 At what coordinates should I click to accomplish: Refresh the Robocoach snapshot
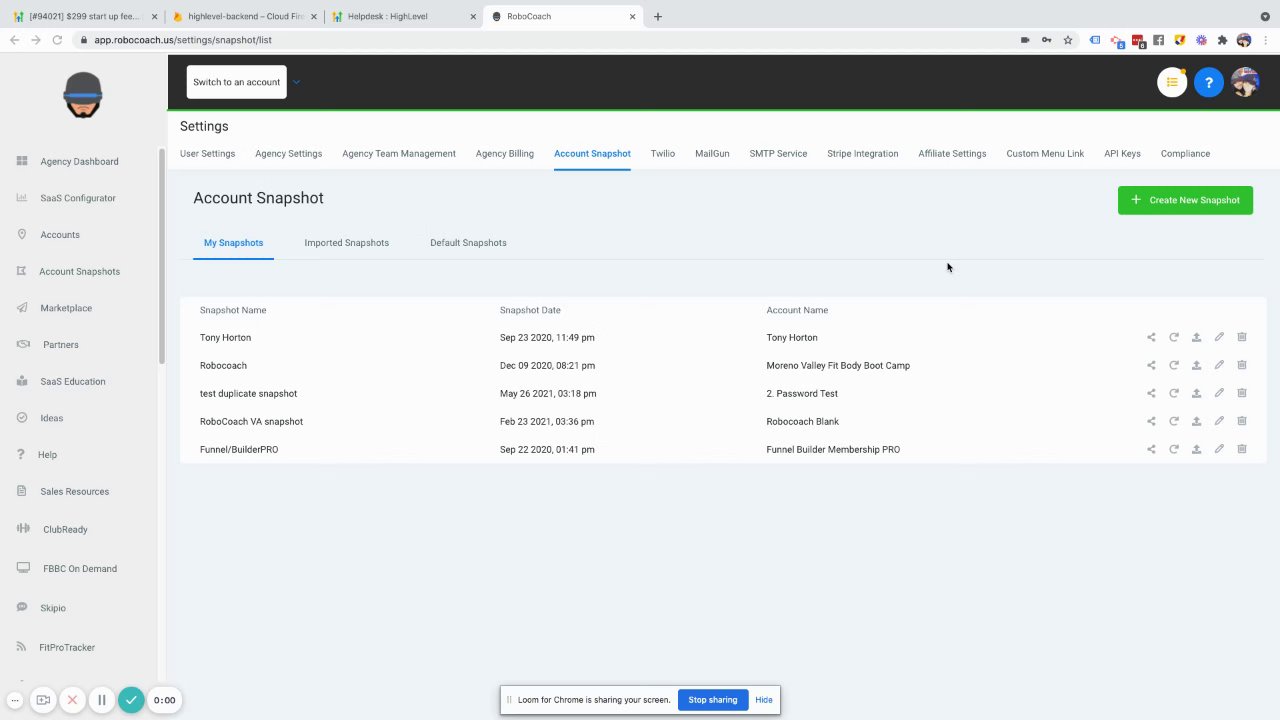coord(1174,365)
